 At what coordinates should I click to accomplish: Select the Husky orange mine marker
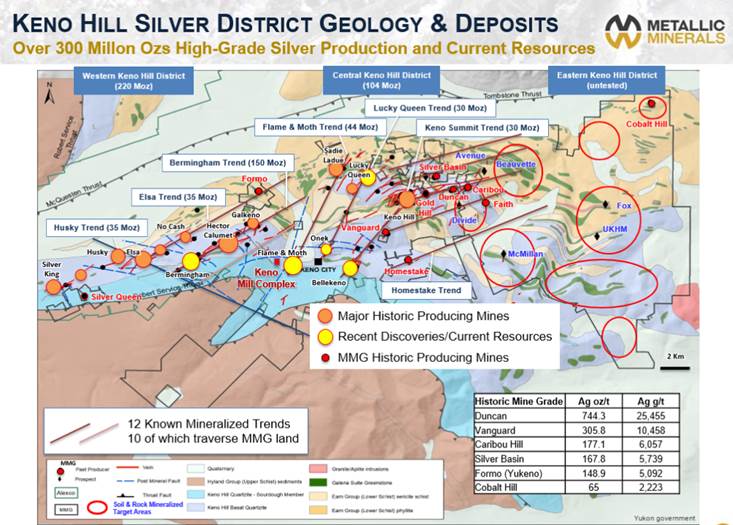coord(118,256)
